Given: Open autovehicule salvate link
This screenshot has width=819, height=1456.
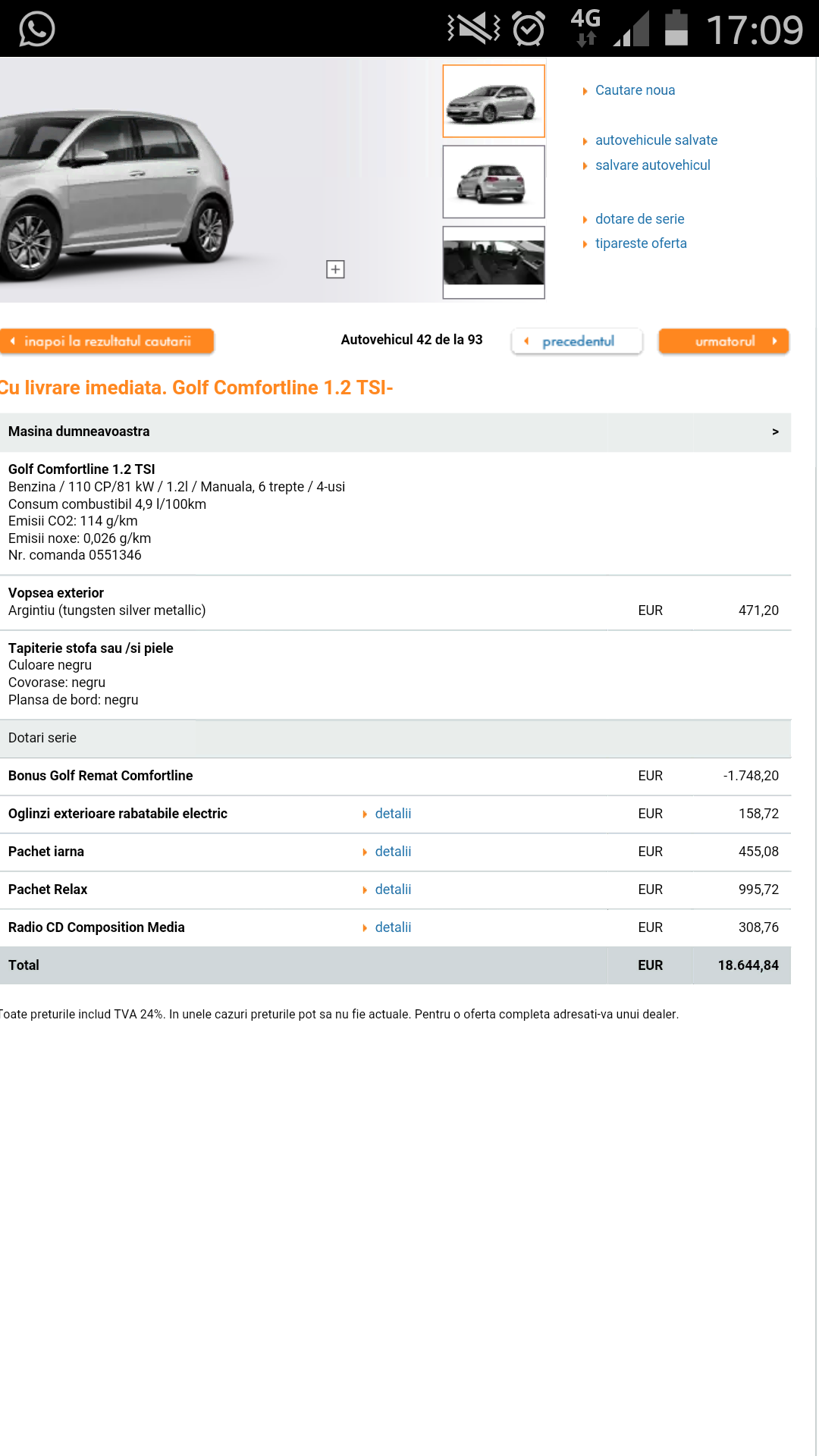Looking at the screenshot, I should (x=656, y=140).
